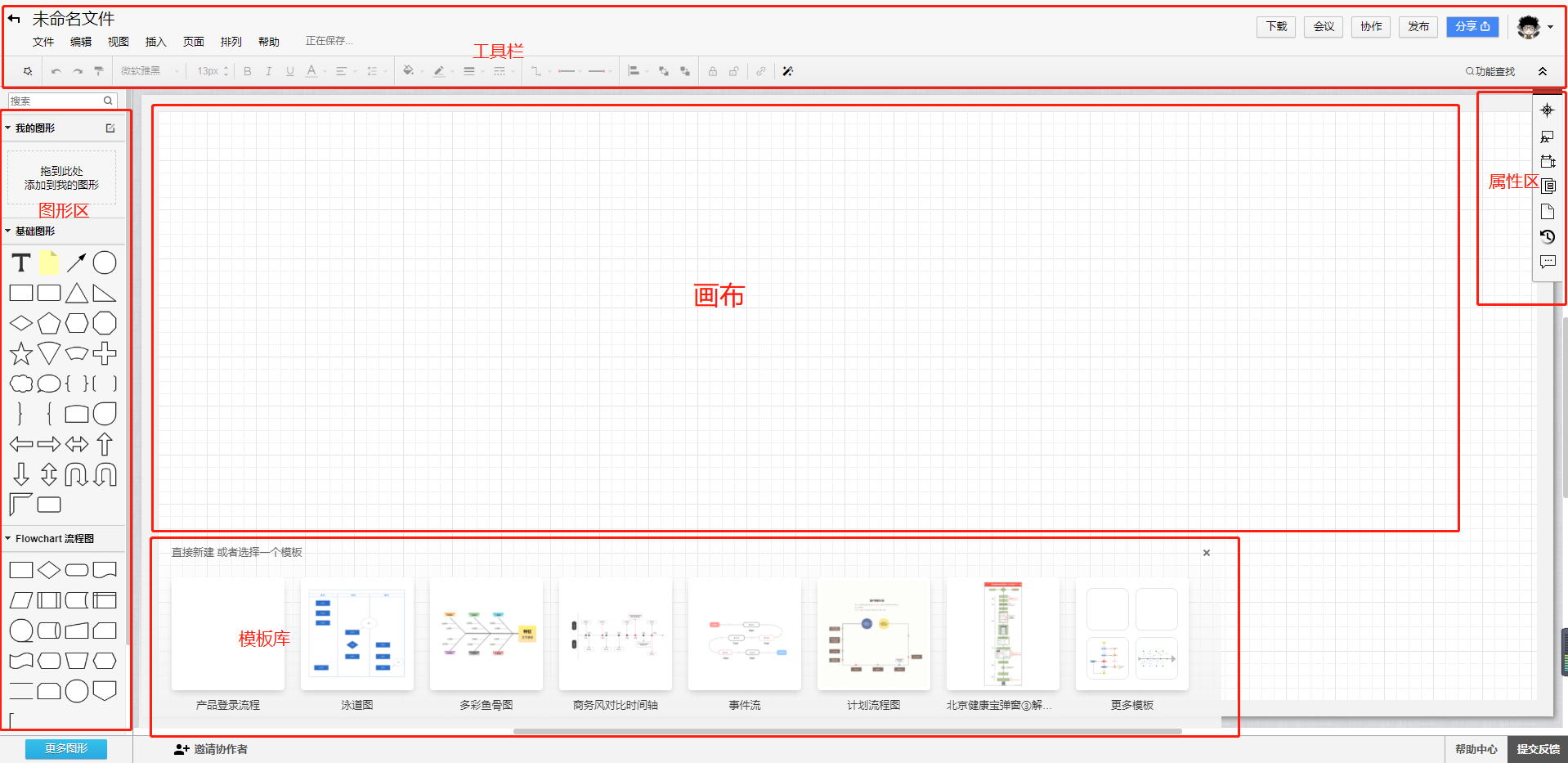Click the lock shape icon
This screenshot has width=1568, height=763.
(x=713, y=71)
